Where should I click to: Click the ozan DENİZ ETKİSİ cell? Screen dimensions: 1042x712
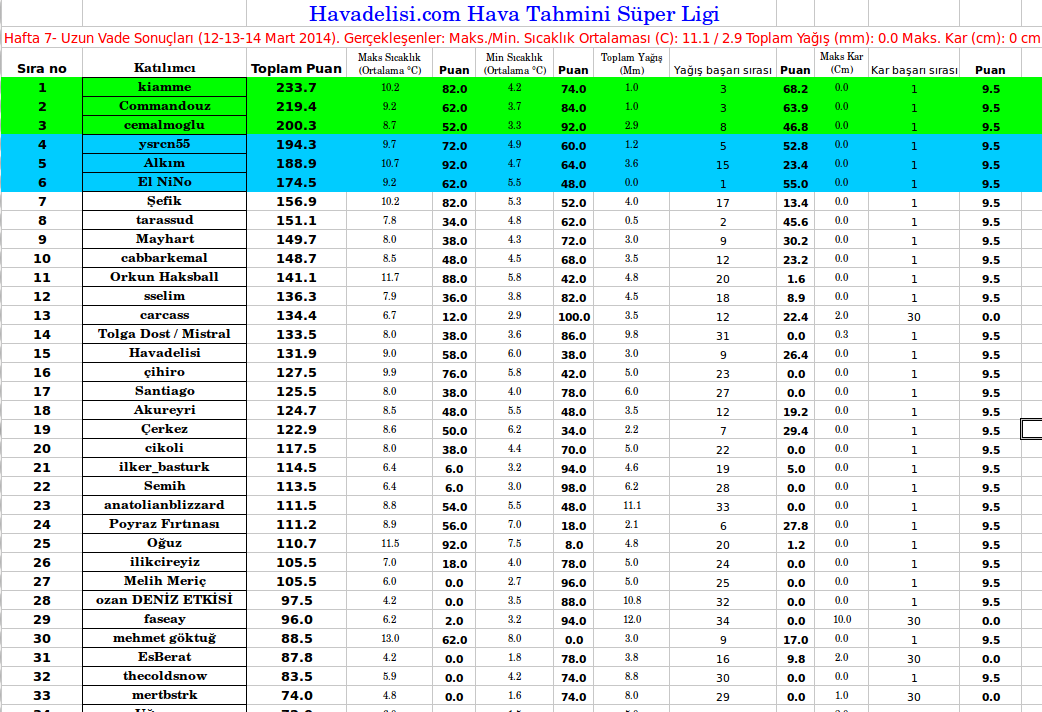coord(164,600)
